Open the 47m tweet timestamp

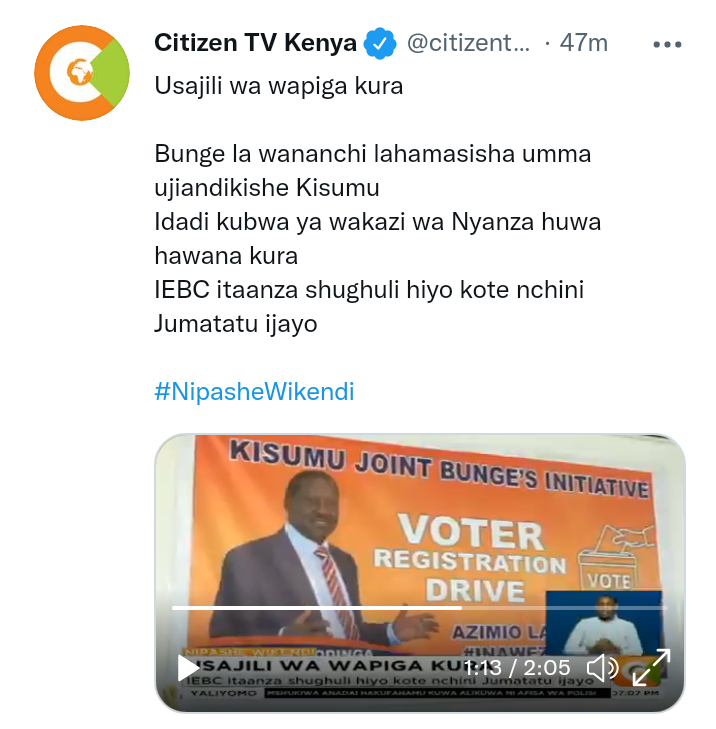coord(584,43)
